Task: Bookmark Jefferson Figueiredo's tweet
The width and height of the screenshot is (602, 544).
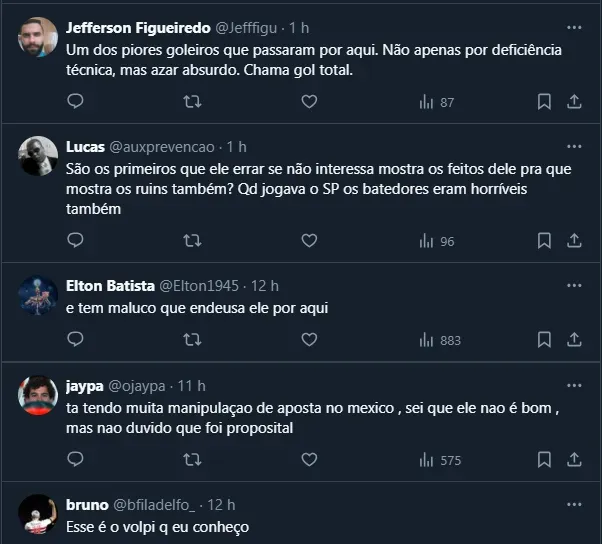Action: pos(544,102)
